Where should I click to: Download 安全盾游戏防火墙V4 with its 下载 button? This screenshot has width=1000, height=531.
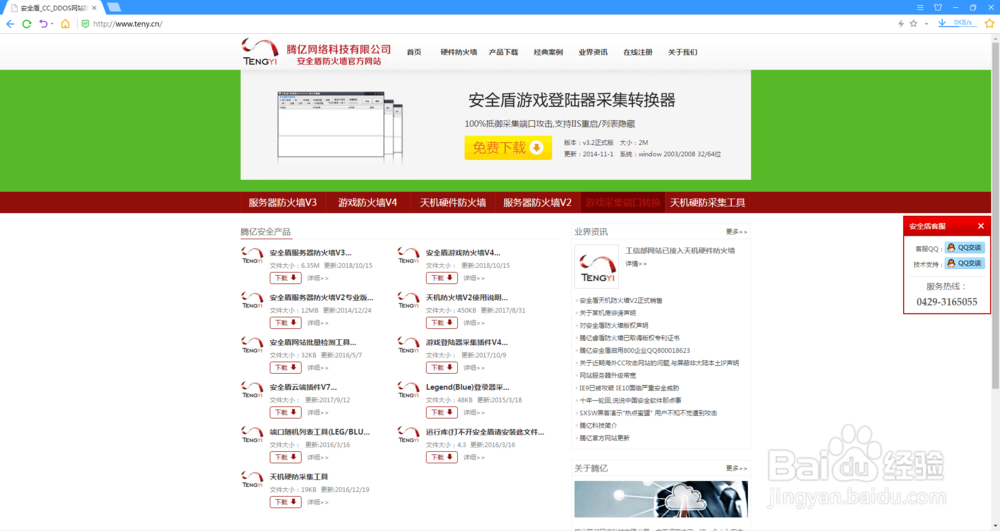[x=441, y=278]
